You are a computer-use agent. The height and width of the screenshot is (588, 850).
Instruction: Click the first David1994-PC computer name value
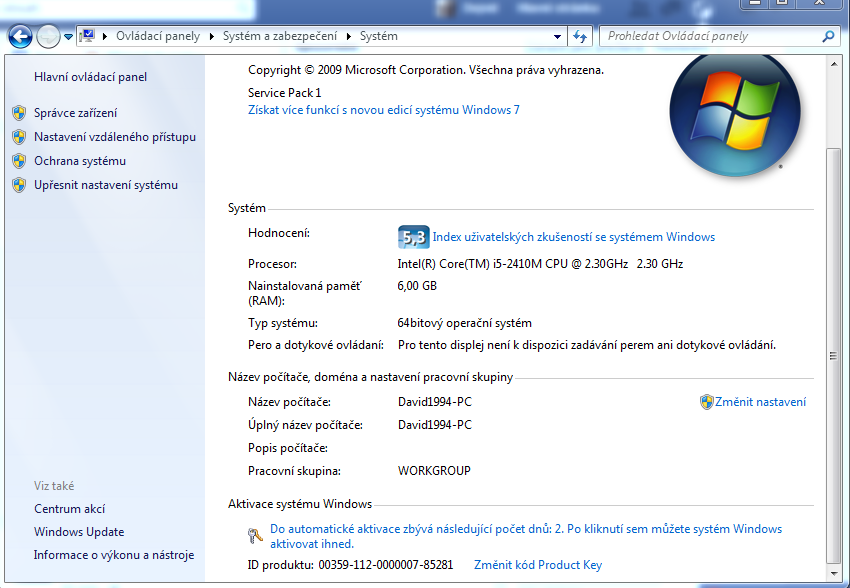coord(435,402)
